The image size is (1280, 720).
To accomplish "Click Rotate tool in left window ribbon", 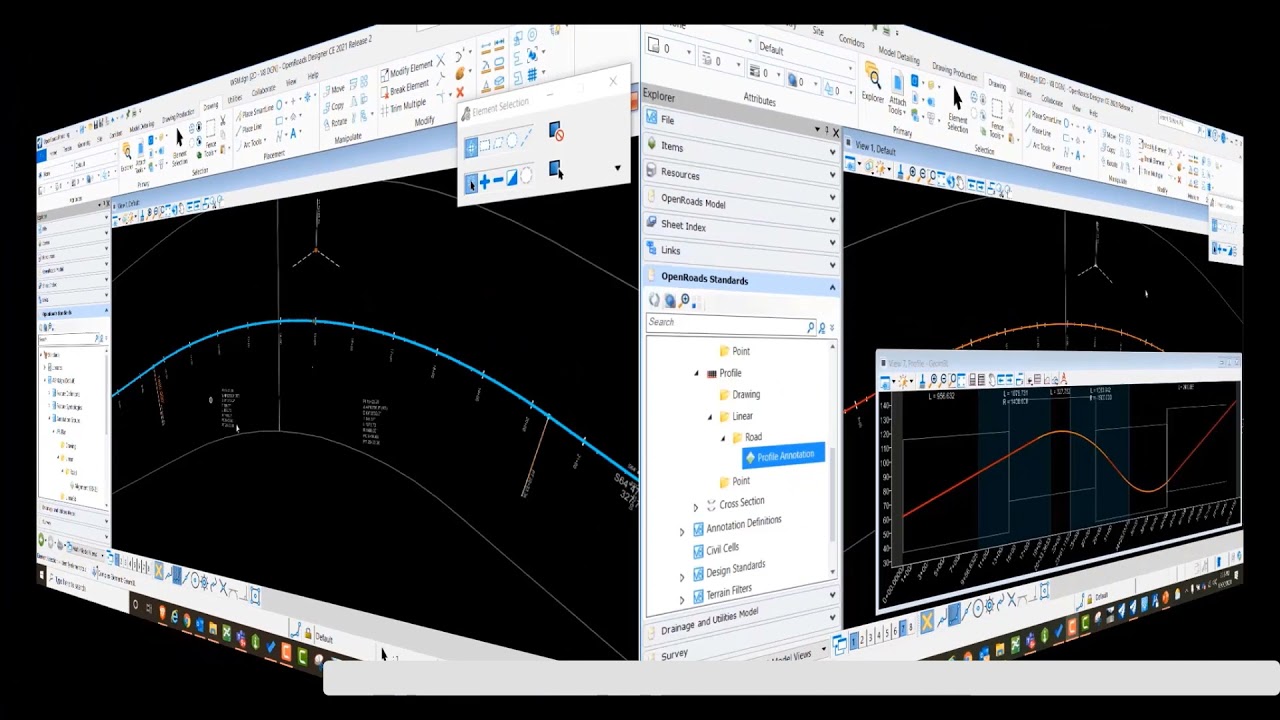I will [335, 122].
